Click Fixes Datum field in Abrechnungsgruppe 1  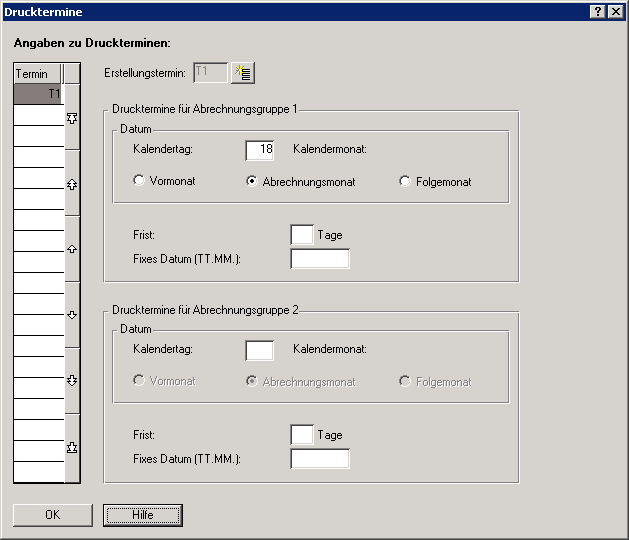point(320,259)
